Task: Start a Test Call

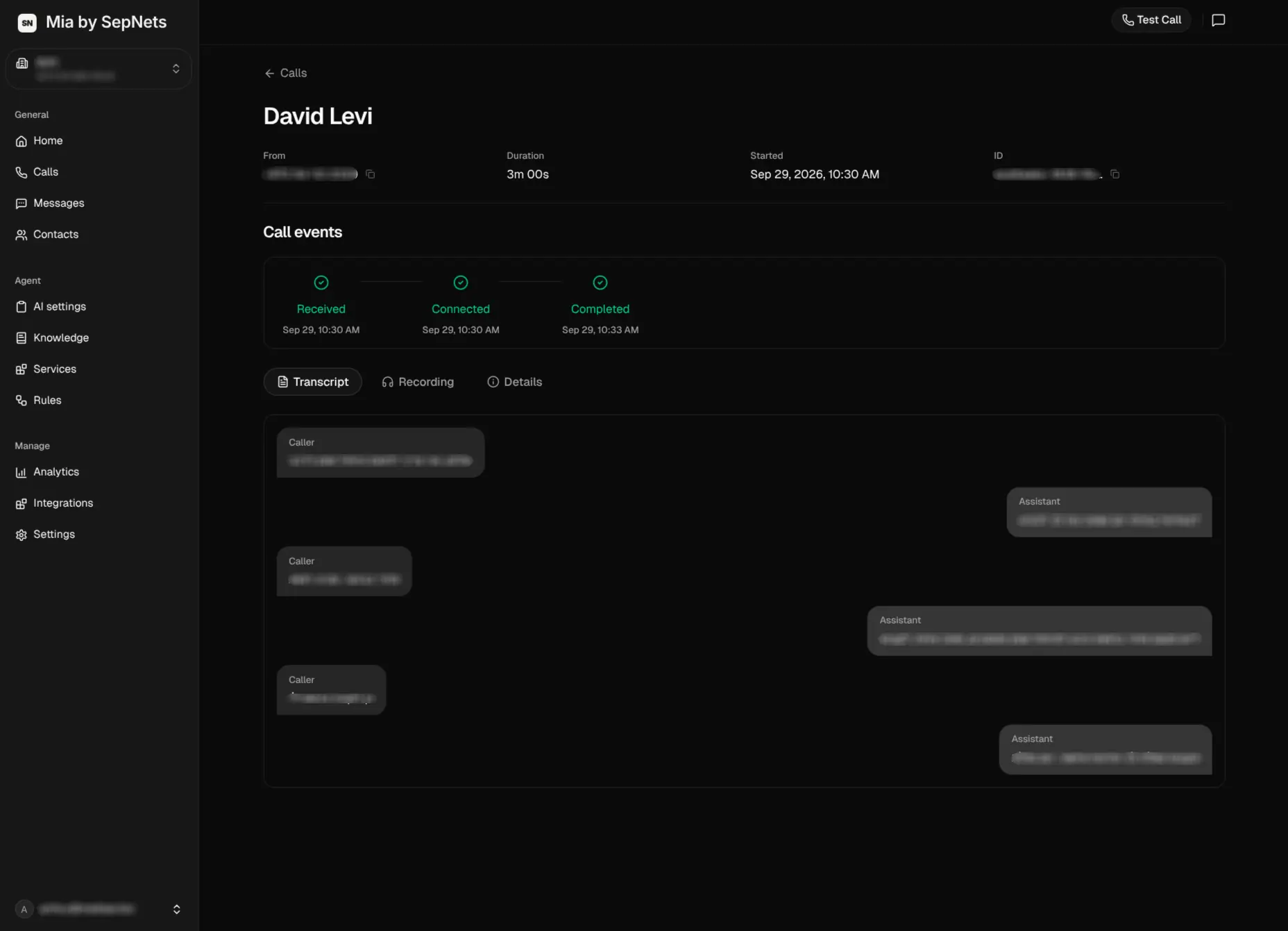Action: click(x=1151, y=20)
